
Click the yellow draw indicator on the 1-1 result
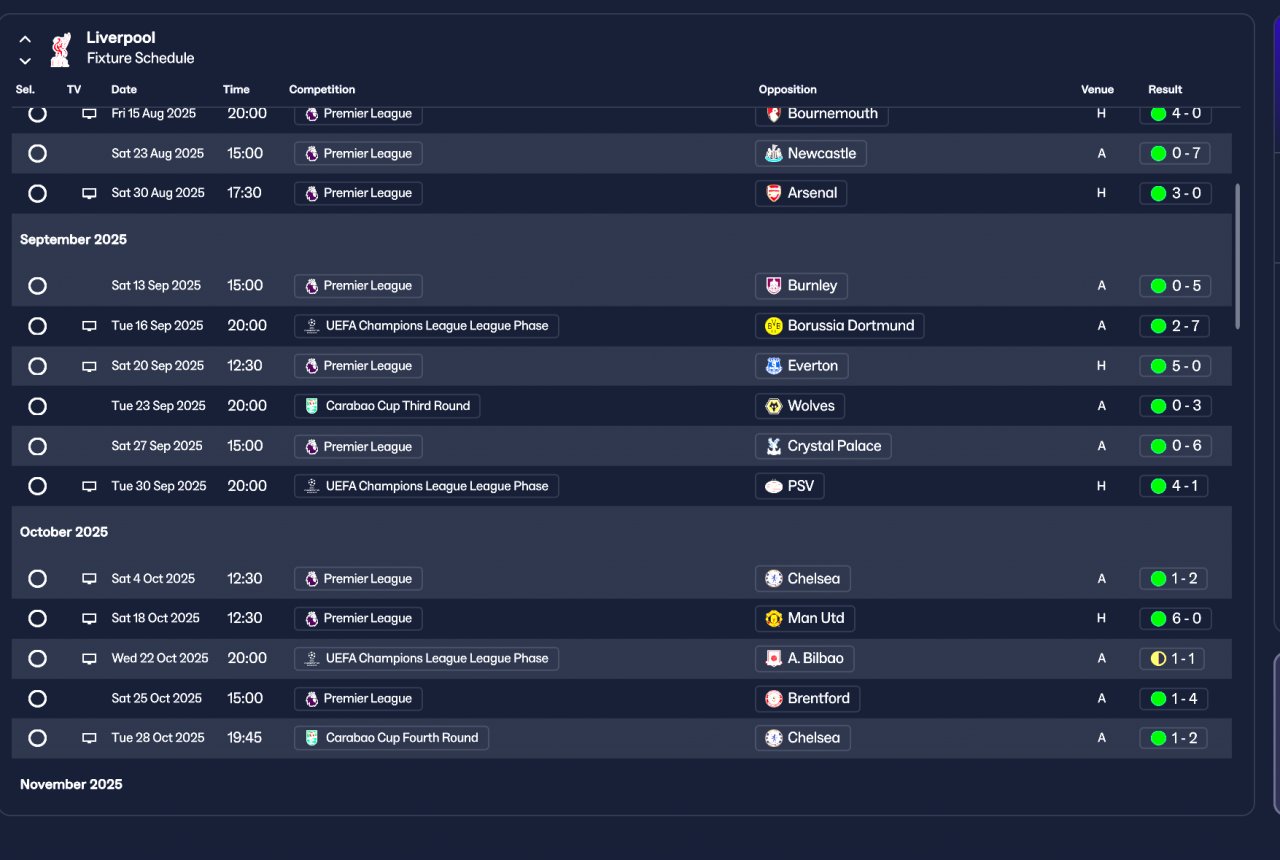point(1158,658)
